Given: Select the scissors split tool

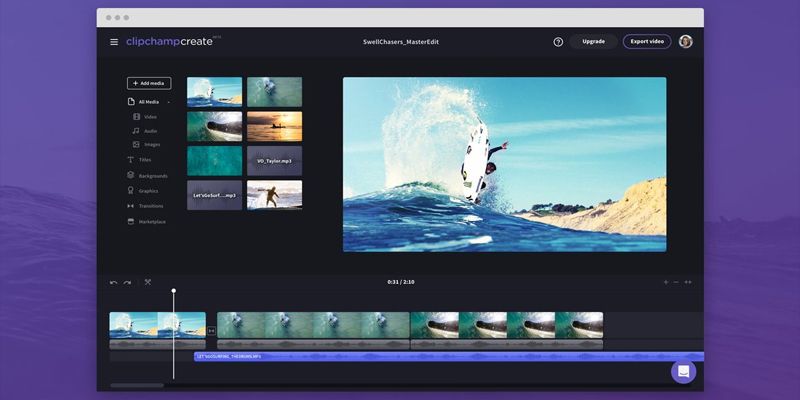Looking at the screenshot, I should [148, 282].
